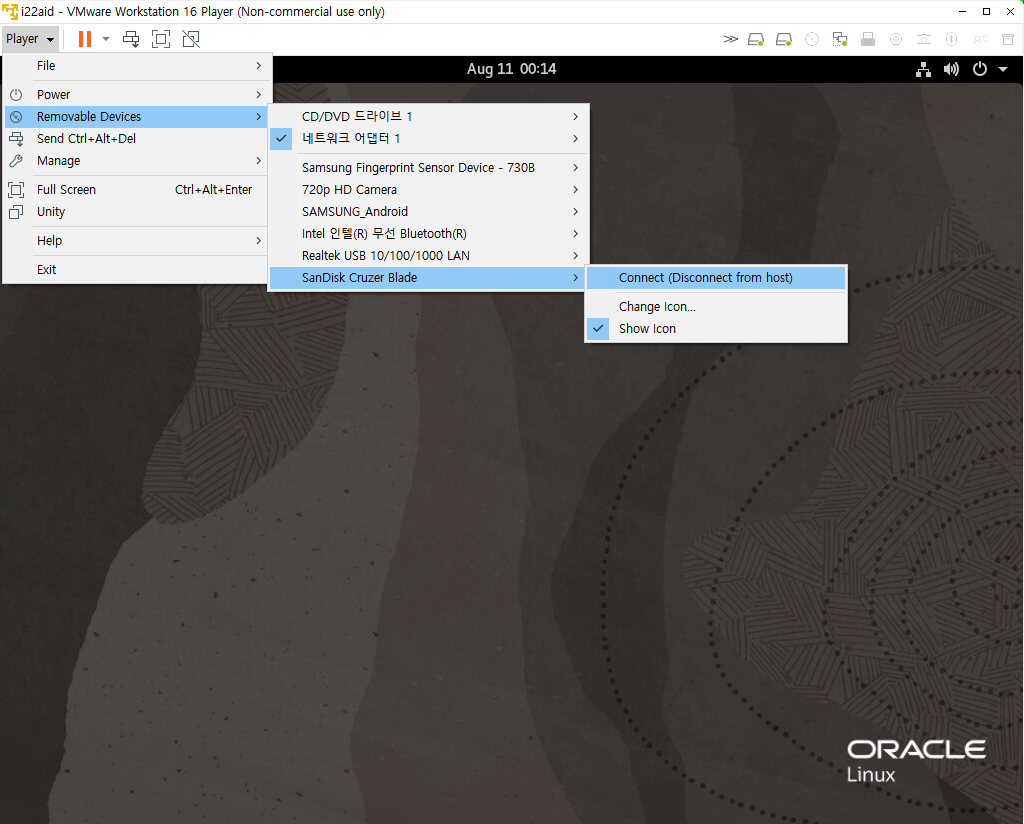Image resolution: width=1024 pixels, height=824 pixels.
Task: Click the guest's speaker volume icon
Action: click(952, 69)
